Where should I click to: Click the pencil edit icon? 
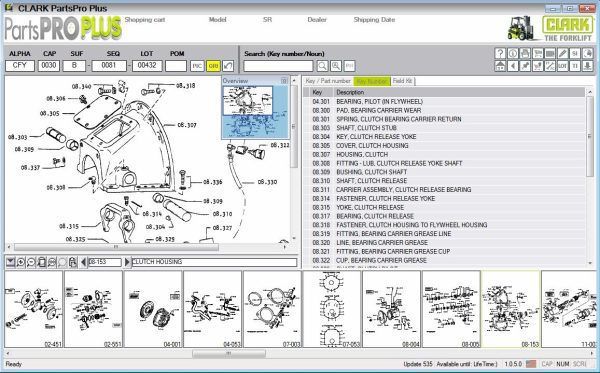(562, 54)
